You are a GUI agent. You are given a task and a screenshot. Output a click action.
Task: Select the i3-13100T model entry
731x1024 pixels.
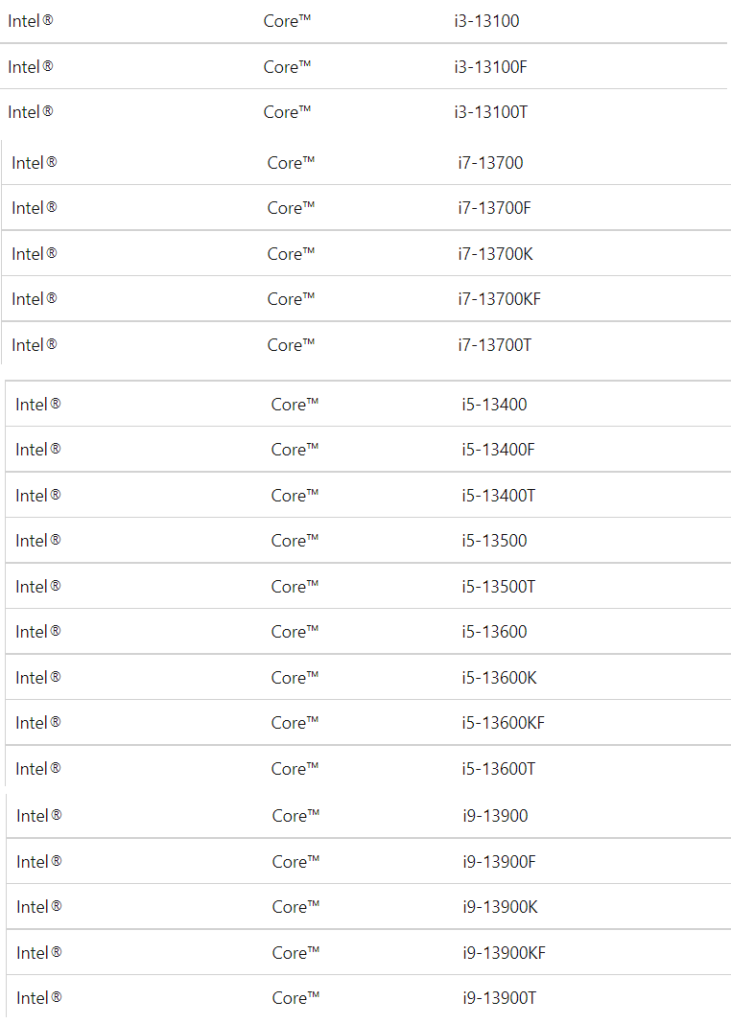pos(491,112)
